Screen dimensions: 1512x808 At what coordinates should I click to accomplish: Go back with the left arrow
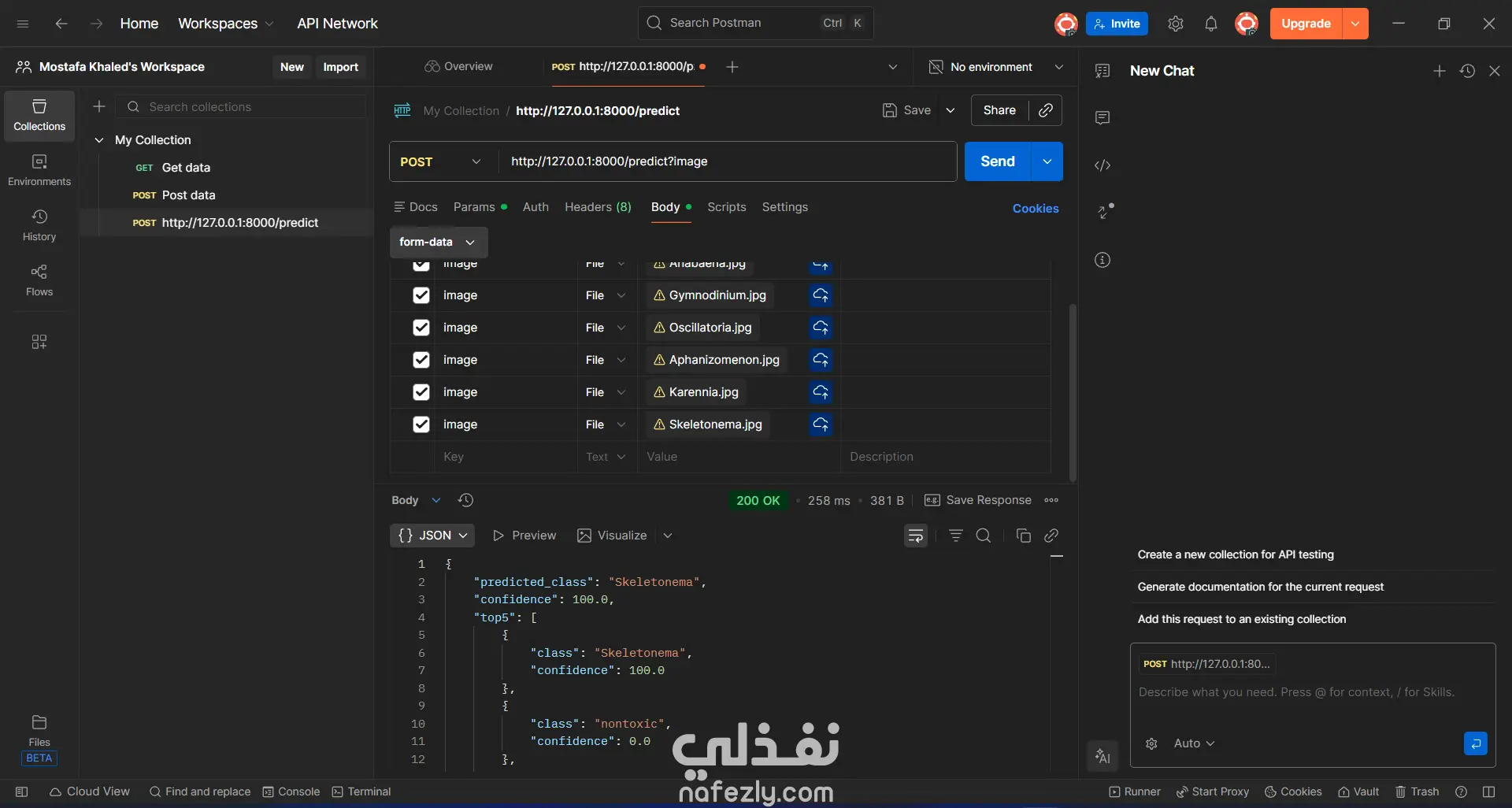[x=61, y=24]
